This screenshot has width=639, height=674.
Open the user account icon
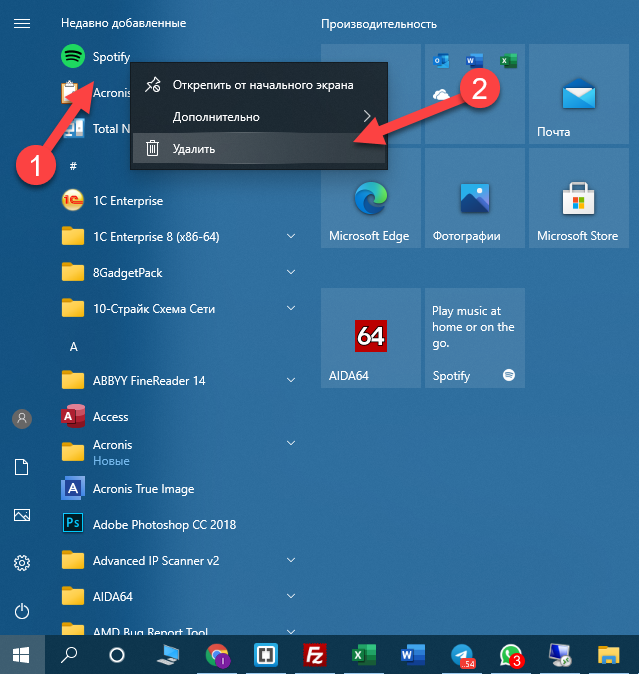point(22,419)
